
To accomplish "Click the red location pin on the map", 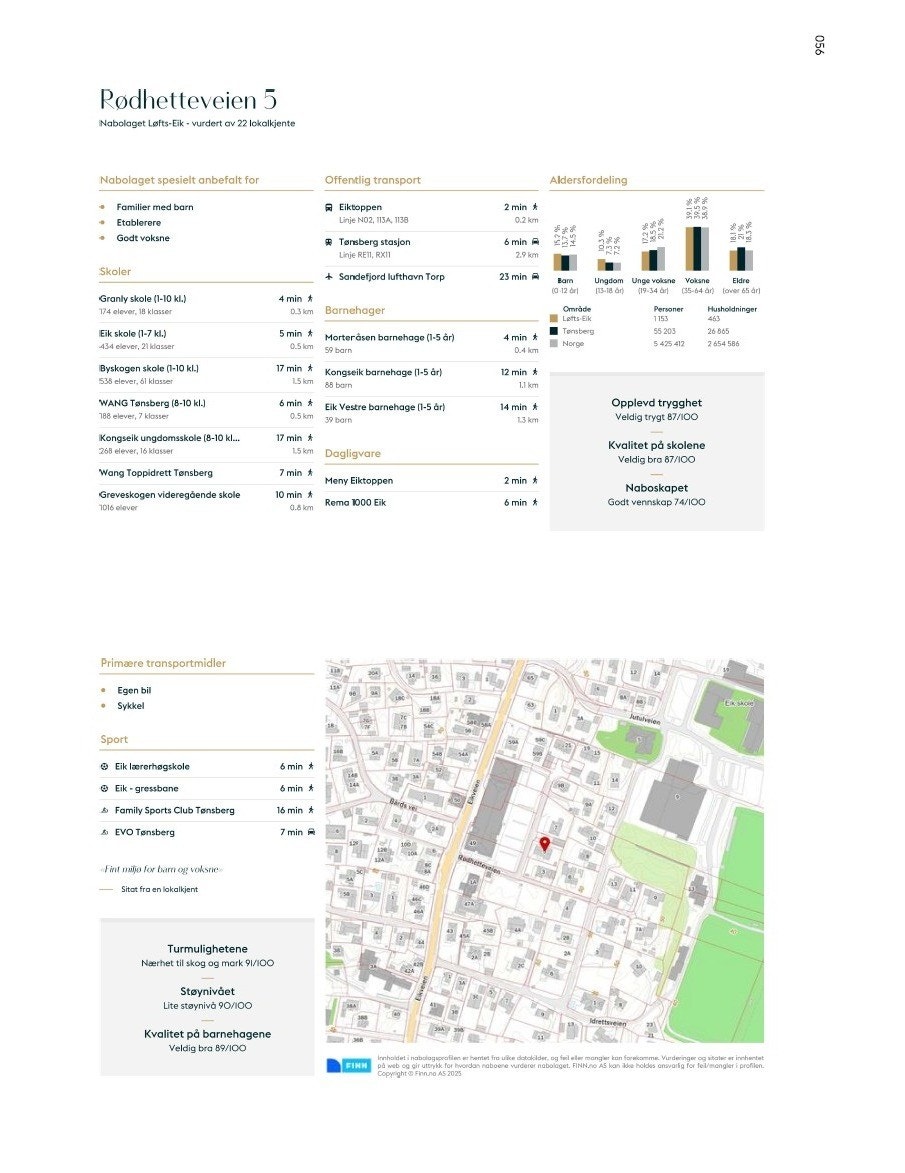I will coord(545,845).
